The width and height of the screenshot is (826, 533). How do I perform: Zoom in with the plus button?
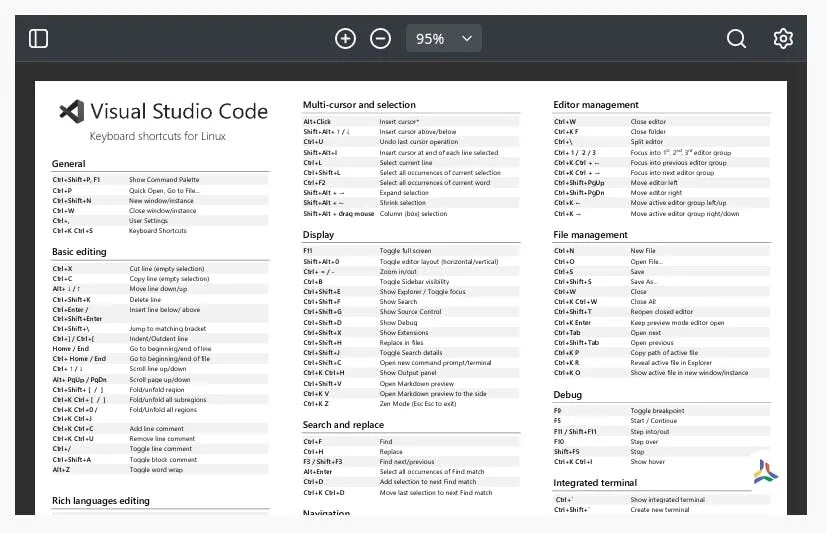[346, 39]
